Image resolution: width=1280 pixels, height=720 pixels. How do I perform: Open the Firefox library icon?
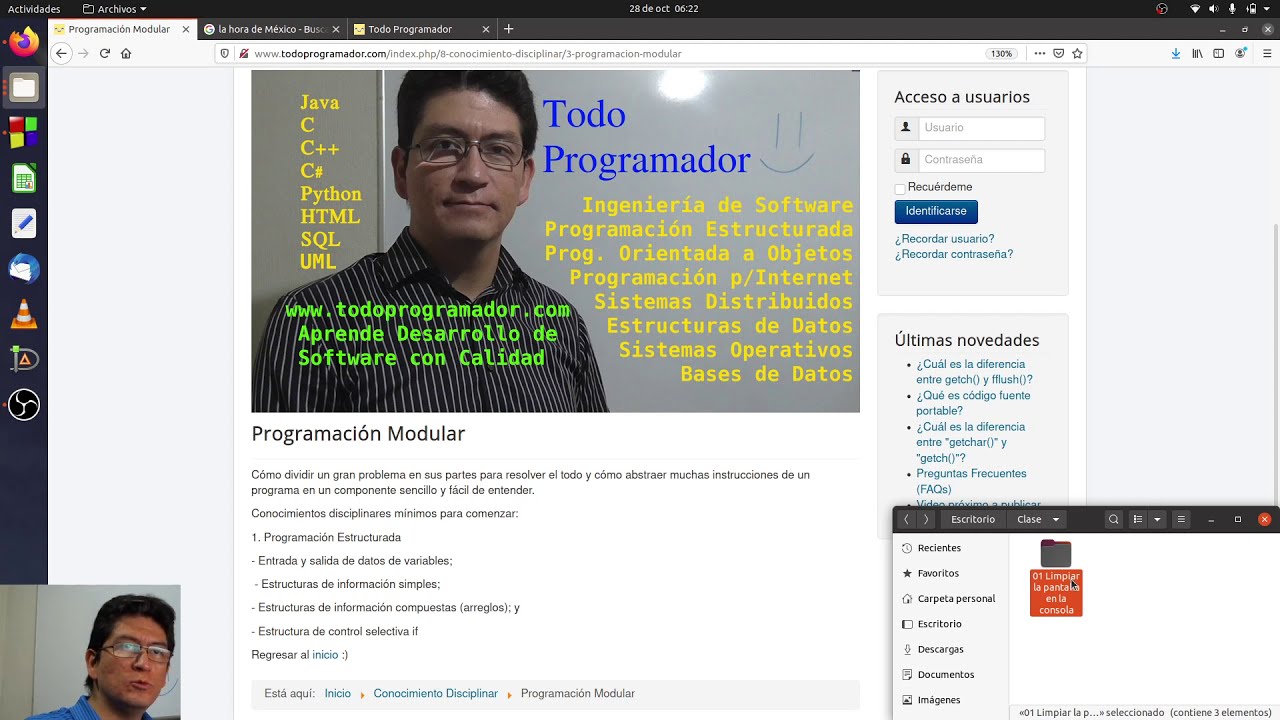[x=1197, y=54]
